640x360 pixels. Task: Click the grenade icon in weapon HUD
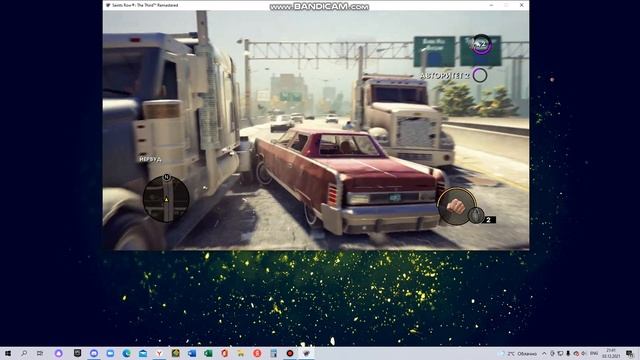coord(476,215)
